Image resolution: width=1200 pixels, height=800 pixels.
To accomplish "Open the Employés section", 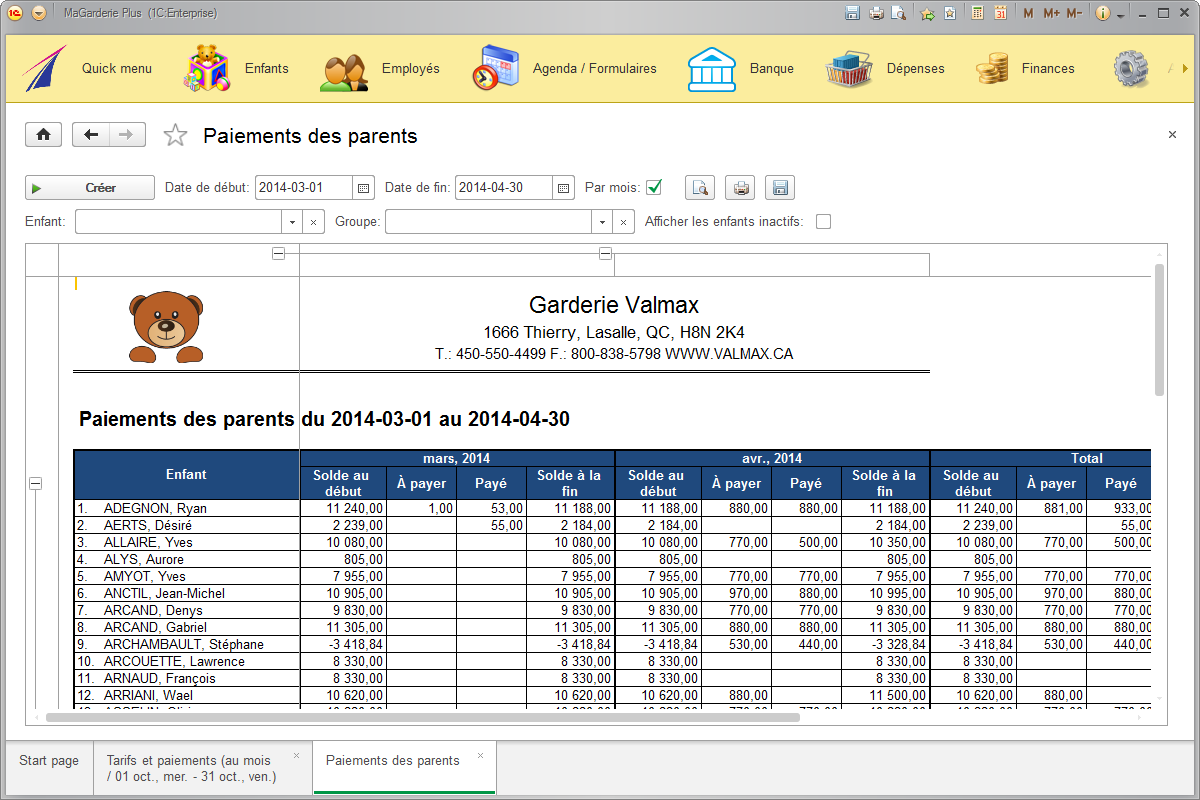I will (409, 68).
